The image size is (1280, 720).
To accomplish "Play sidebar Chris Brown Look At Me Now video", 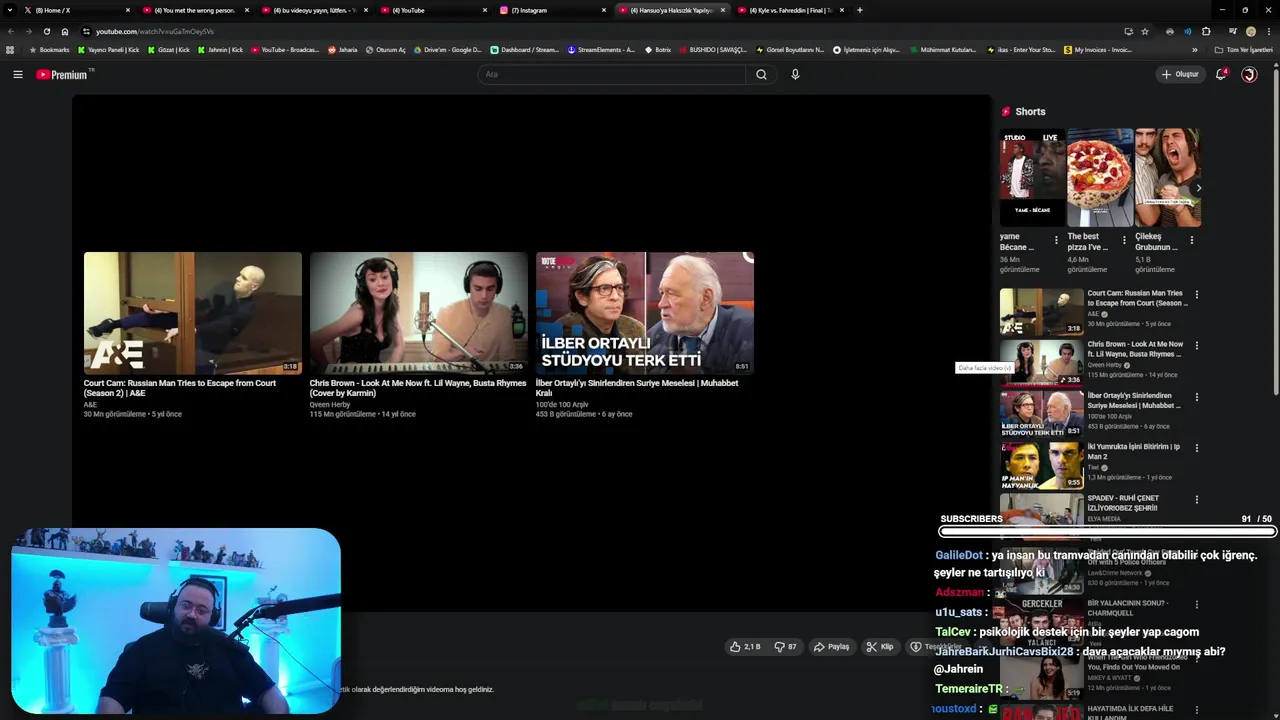I will point(1041,363).
